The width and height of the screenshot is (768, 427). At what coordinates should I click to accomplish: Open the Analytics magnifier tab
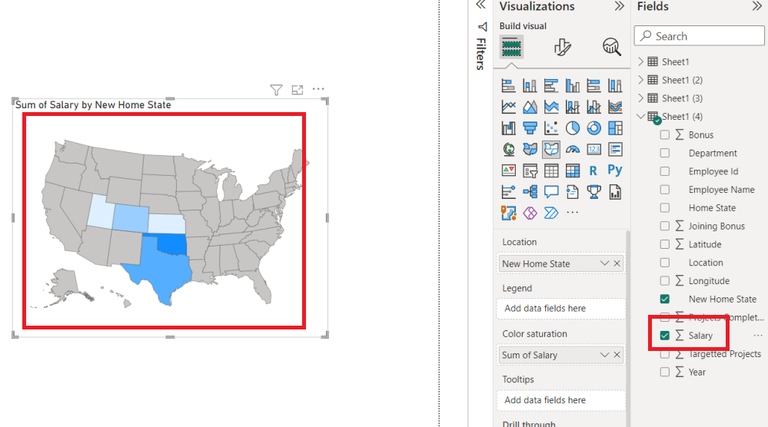(x=611, y=47)
